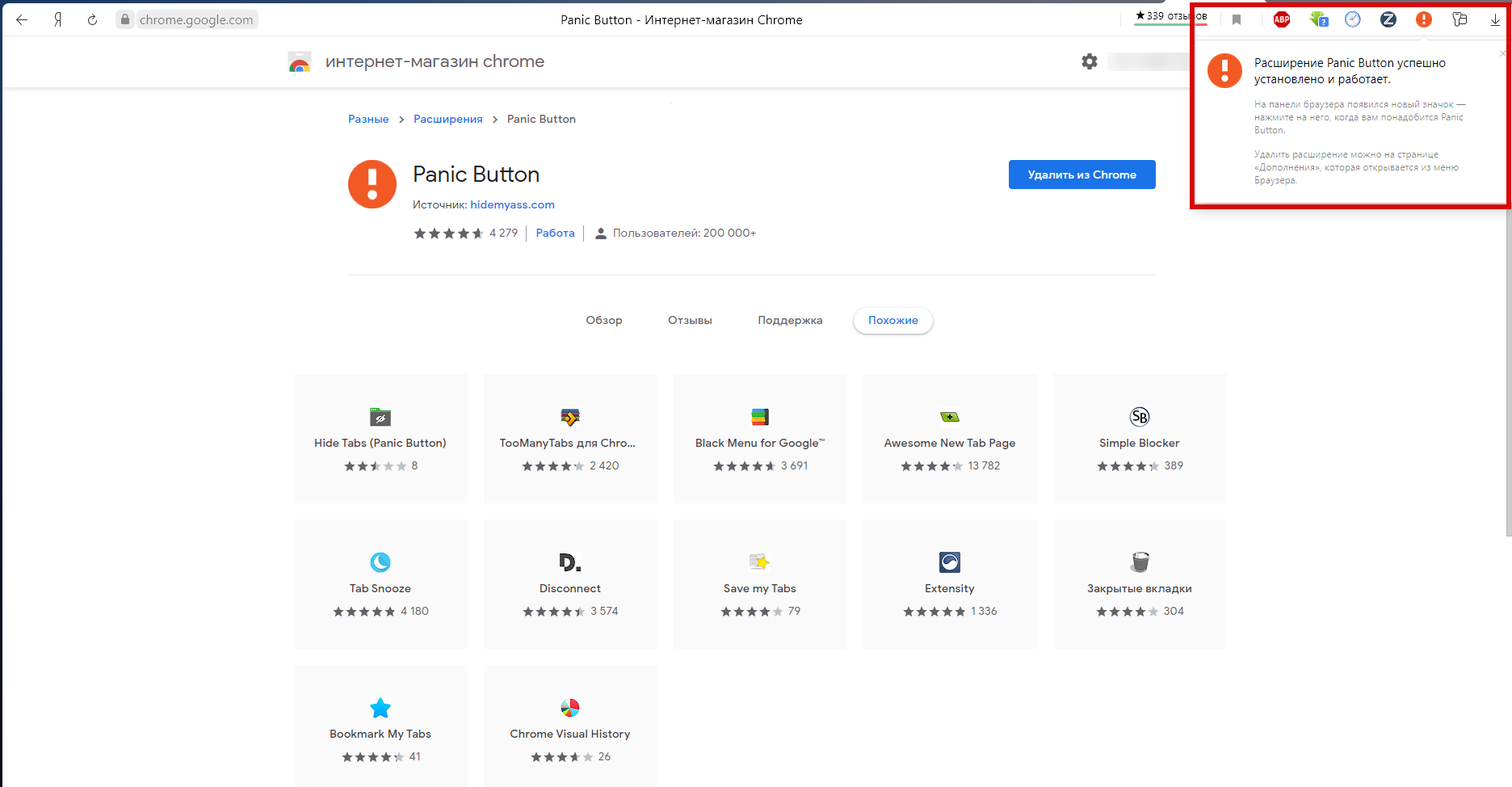Open the Tab Snooze extension card

[x=380, y=583]
